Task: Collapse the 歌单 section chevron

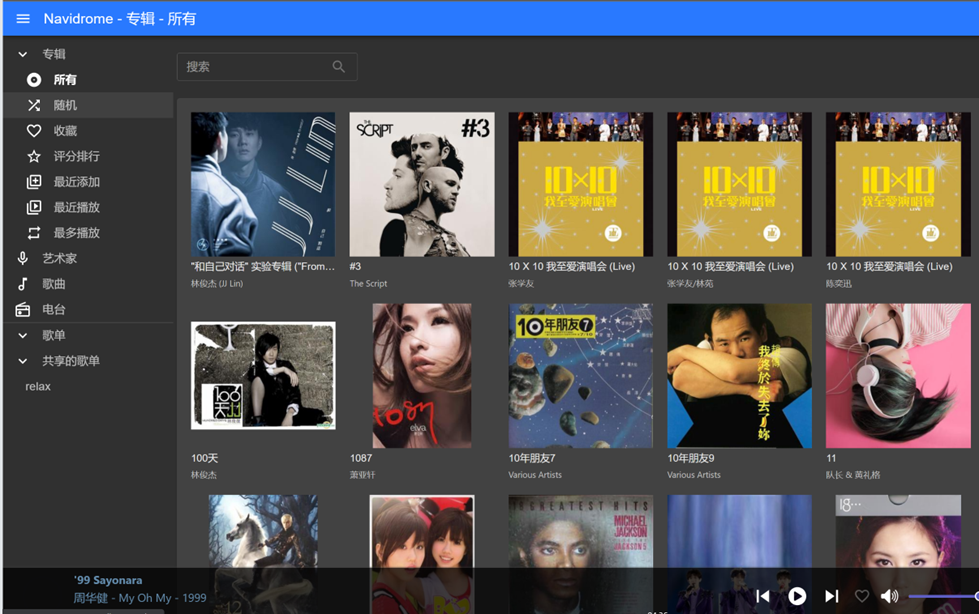Action: (23, 335)
